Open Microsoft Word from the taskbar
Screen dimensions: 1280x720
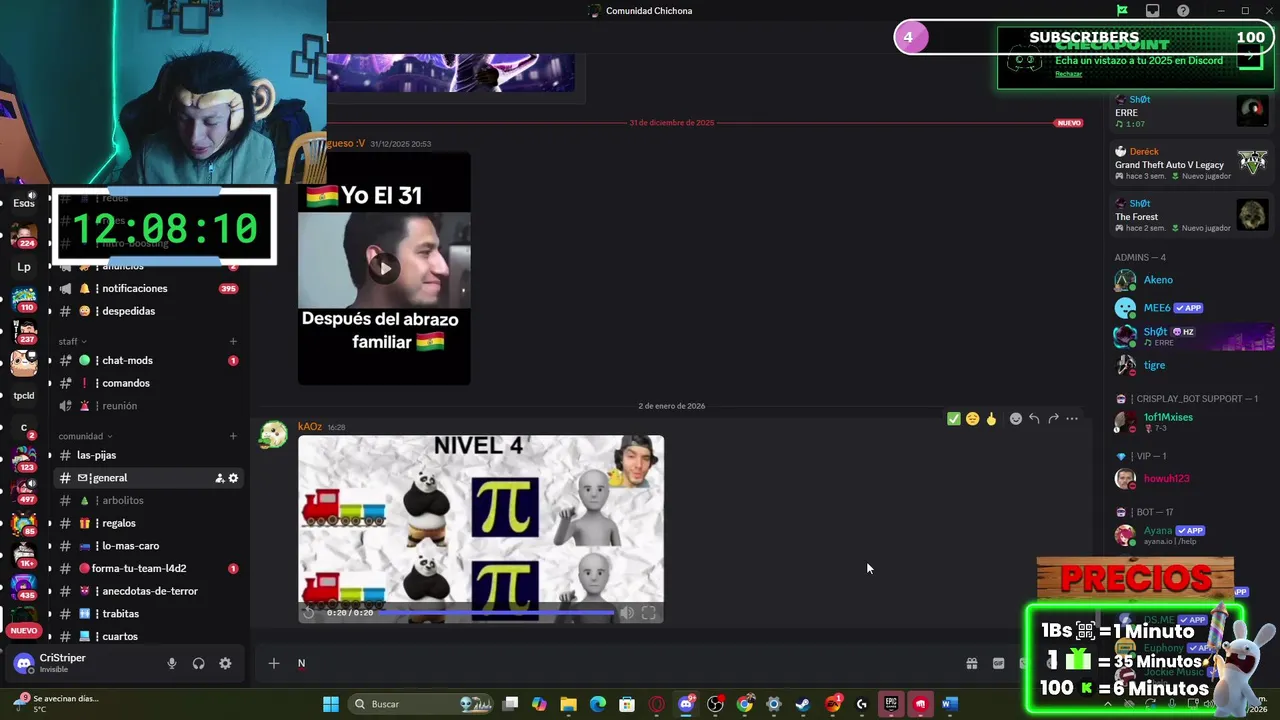pyautogui.click(x=949, y=704)
